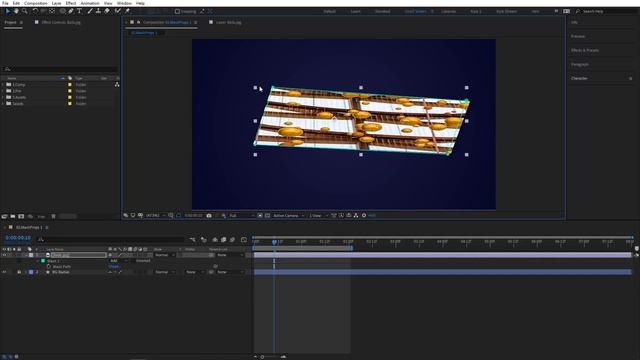Open Mask 1 mode dropdown set to Add

point(119,260)
